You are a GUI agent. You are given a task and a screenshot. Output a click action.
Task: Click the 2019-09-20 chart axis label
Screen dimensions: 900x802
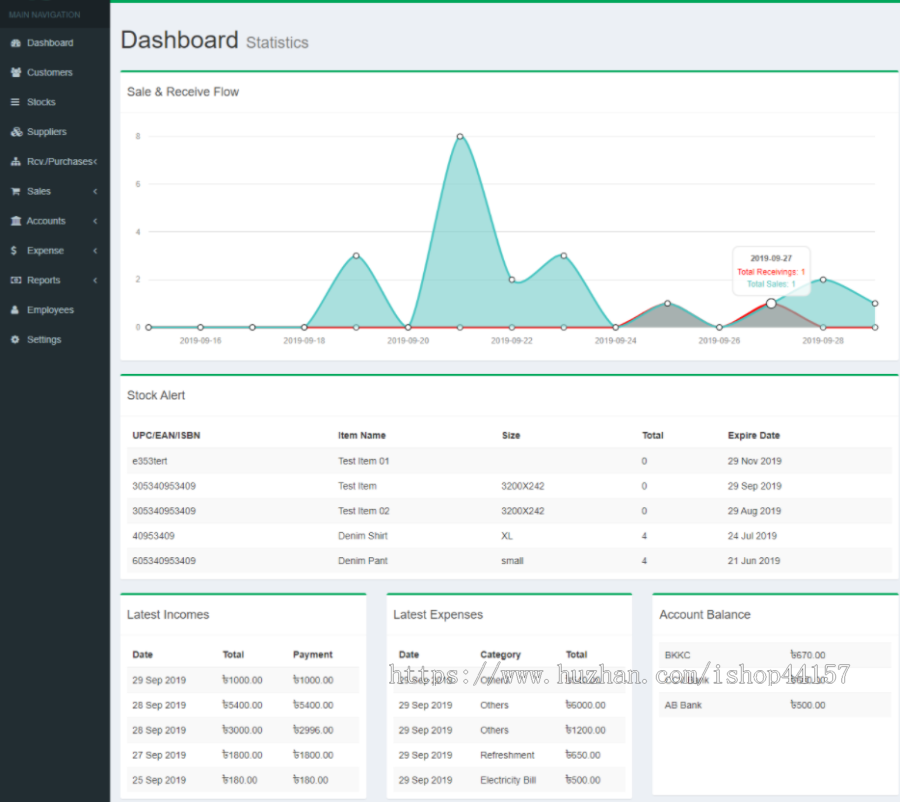click(408, 340)
